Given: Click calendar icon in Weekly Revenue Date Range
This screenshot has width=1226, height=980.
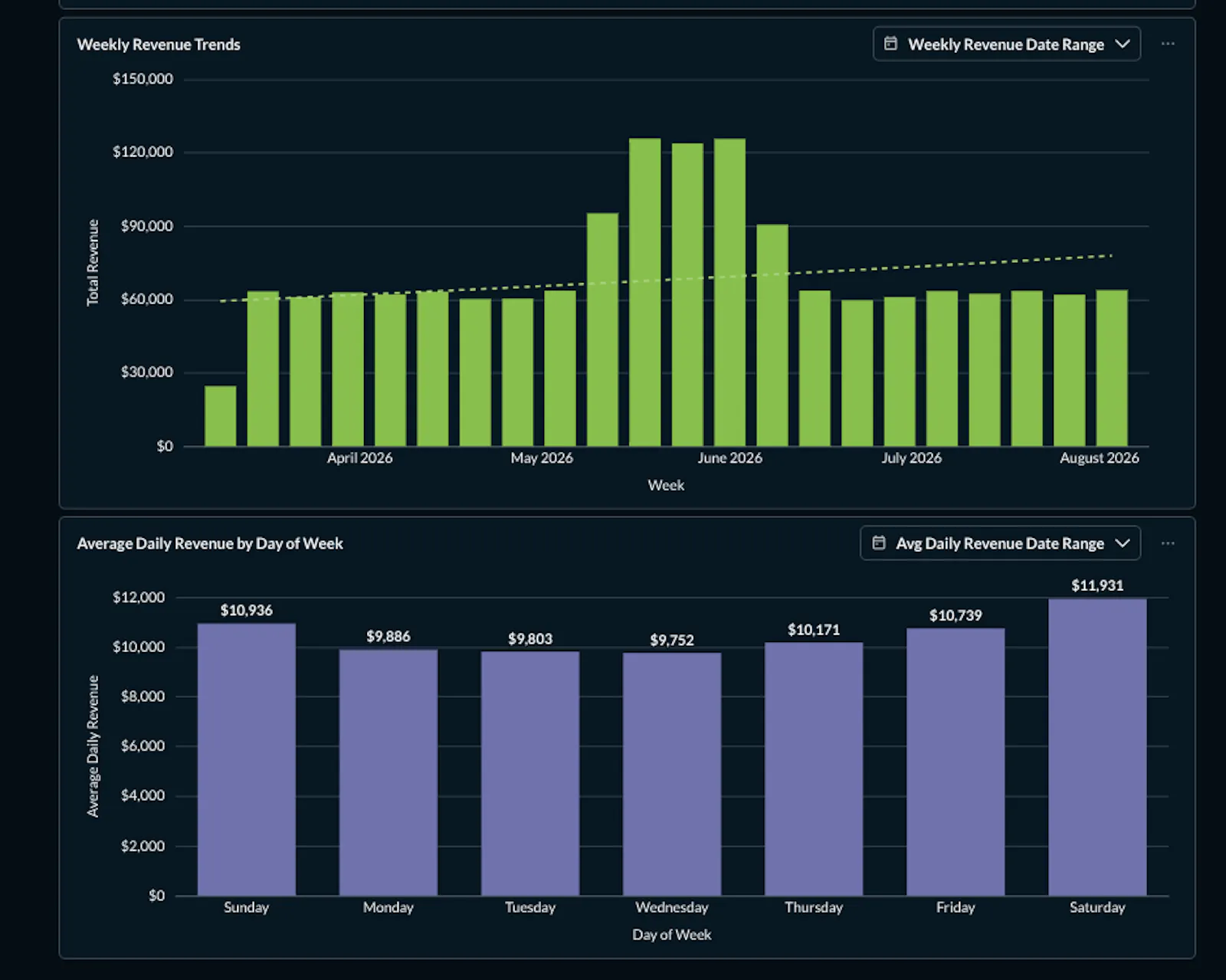Looking at the screenshot, I should 890,44.
